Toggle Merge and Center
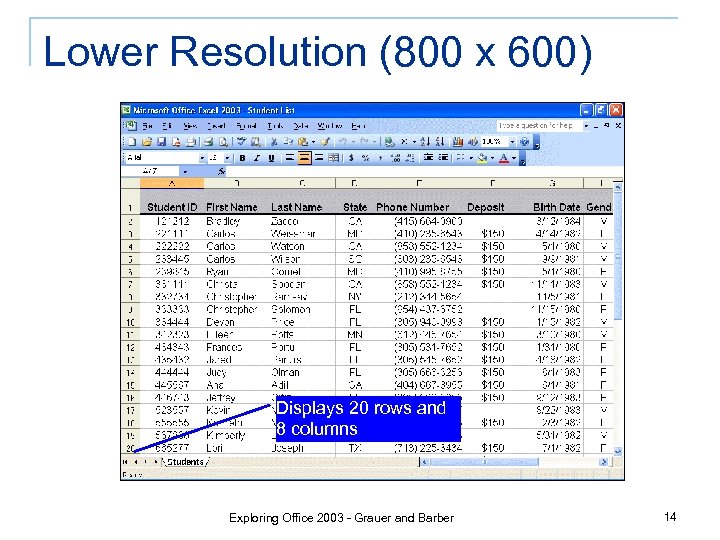This screenshot has height=540, width=720. pos(333,158)
